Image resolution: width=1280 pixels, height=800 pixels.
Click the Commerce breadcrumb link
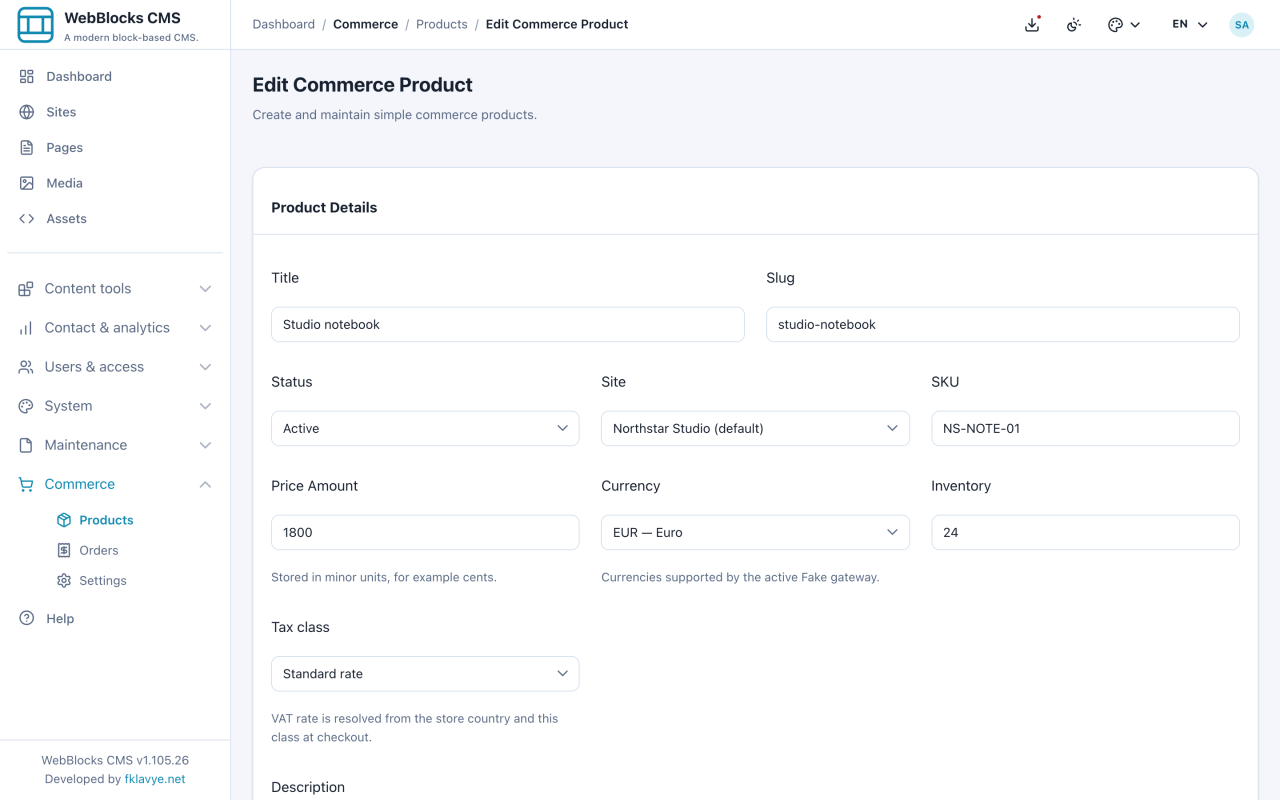(365, 24)
